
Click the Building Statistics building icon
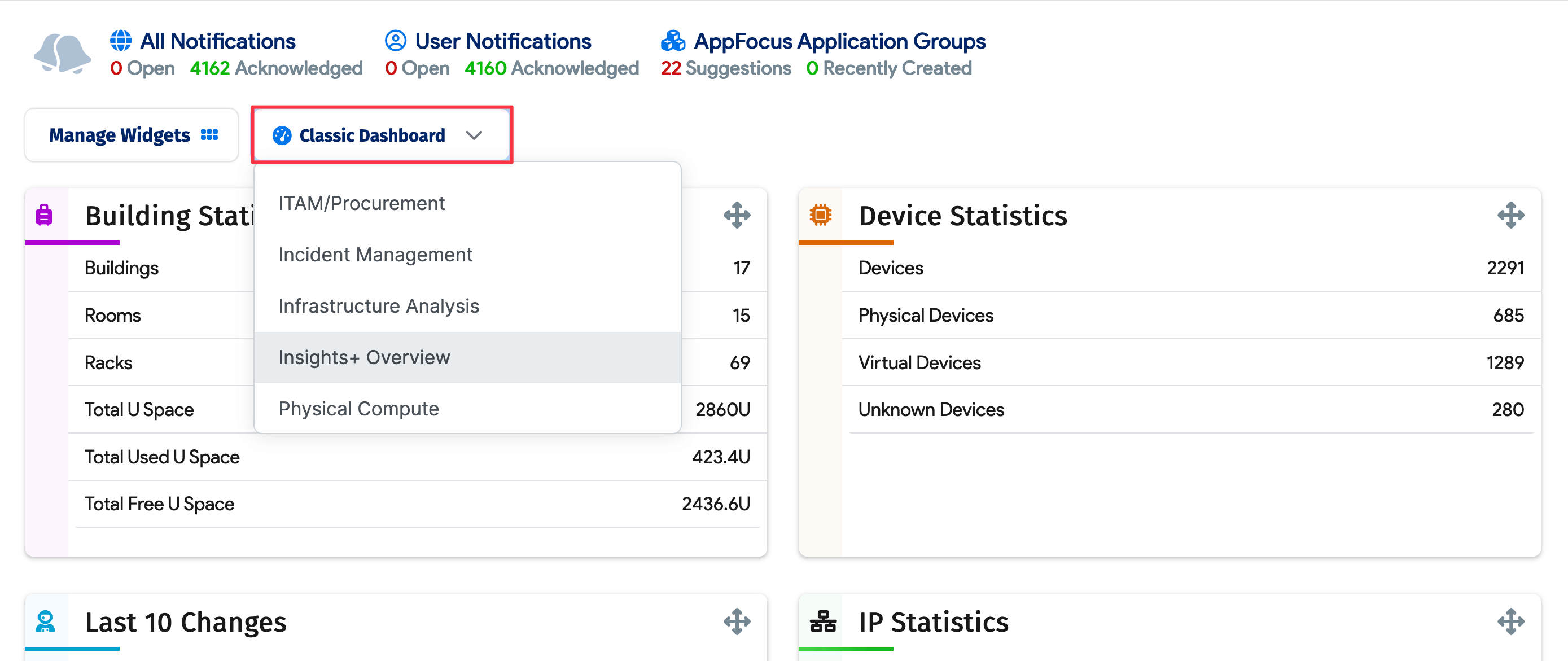pyautogui.click(x=44, y=215)
